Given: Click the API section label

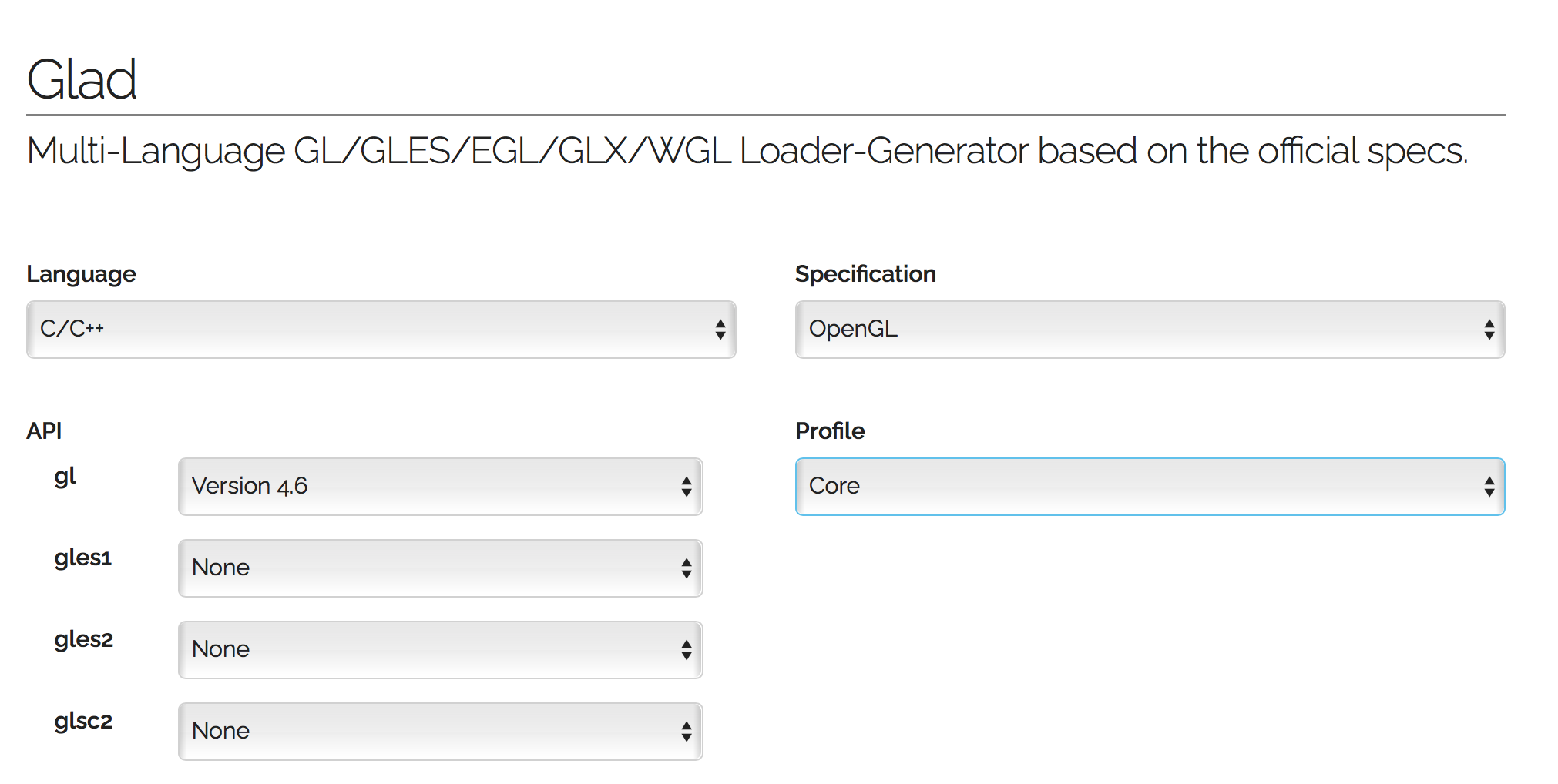Looking at the screenshot, I should [x=44, y=431].
